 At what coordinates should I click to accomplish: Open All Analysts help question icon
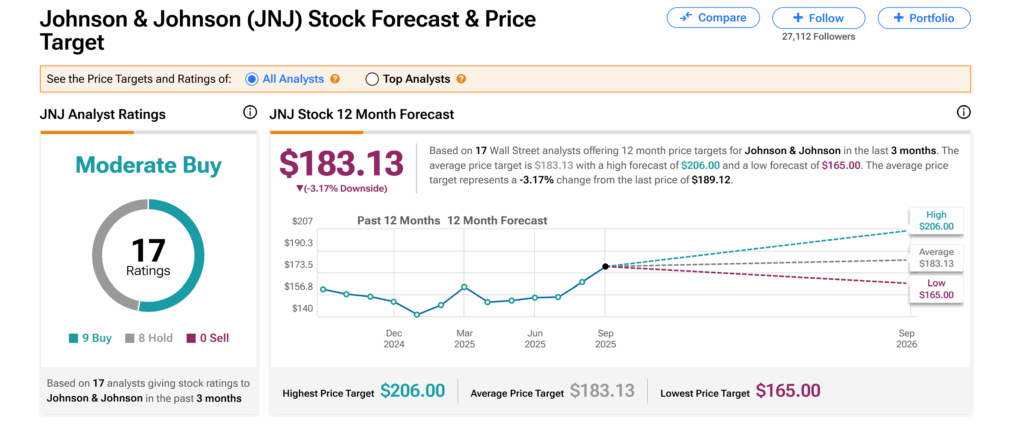pyautogui.click(x=335, y=79)
